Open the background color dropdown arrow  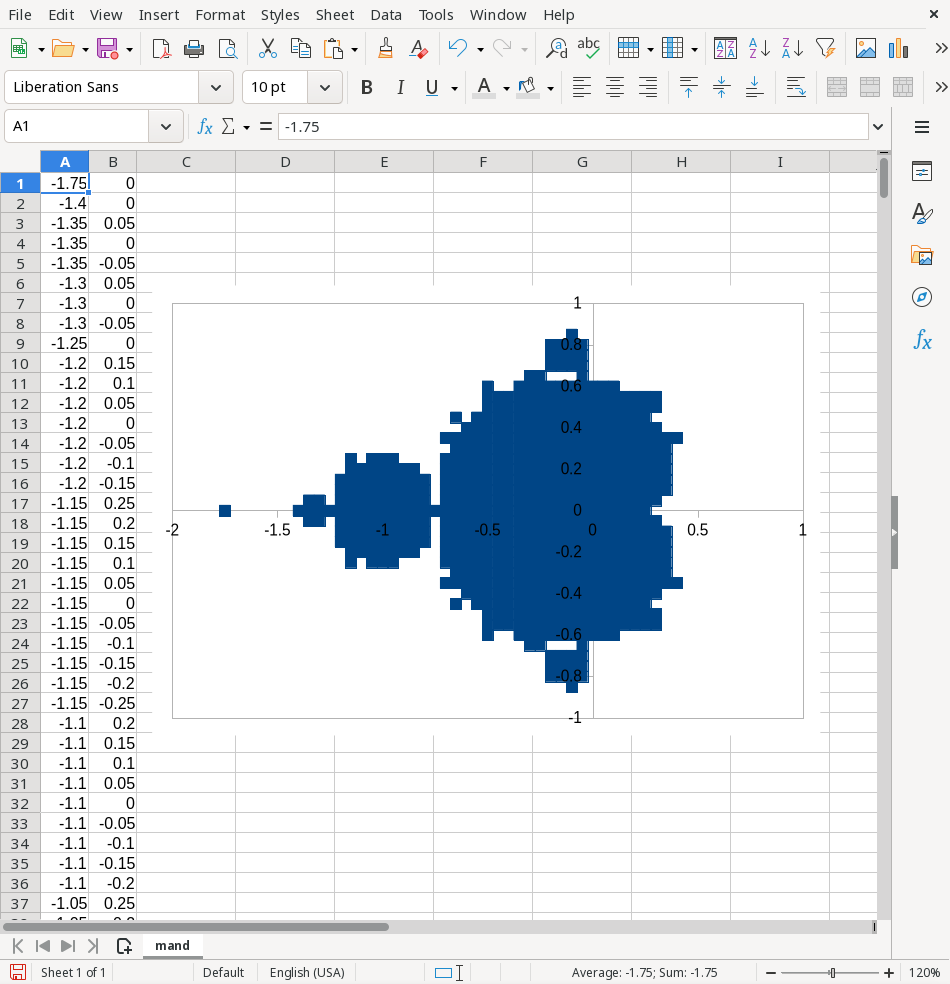coord(550,88)
